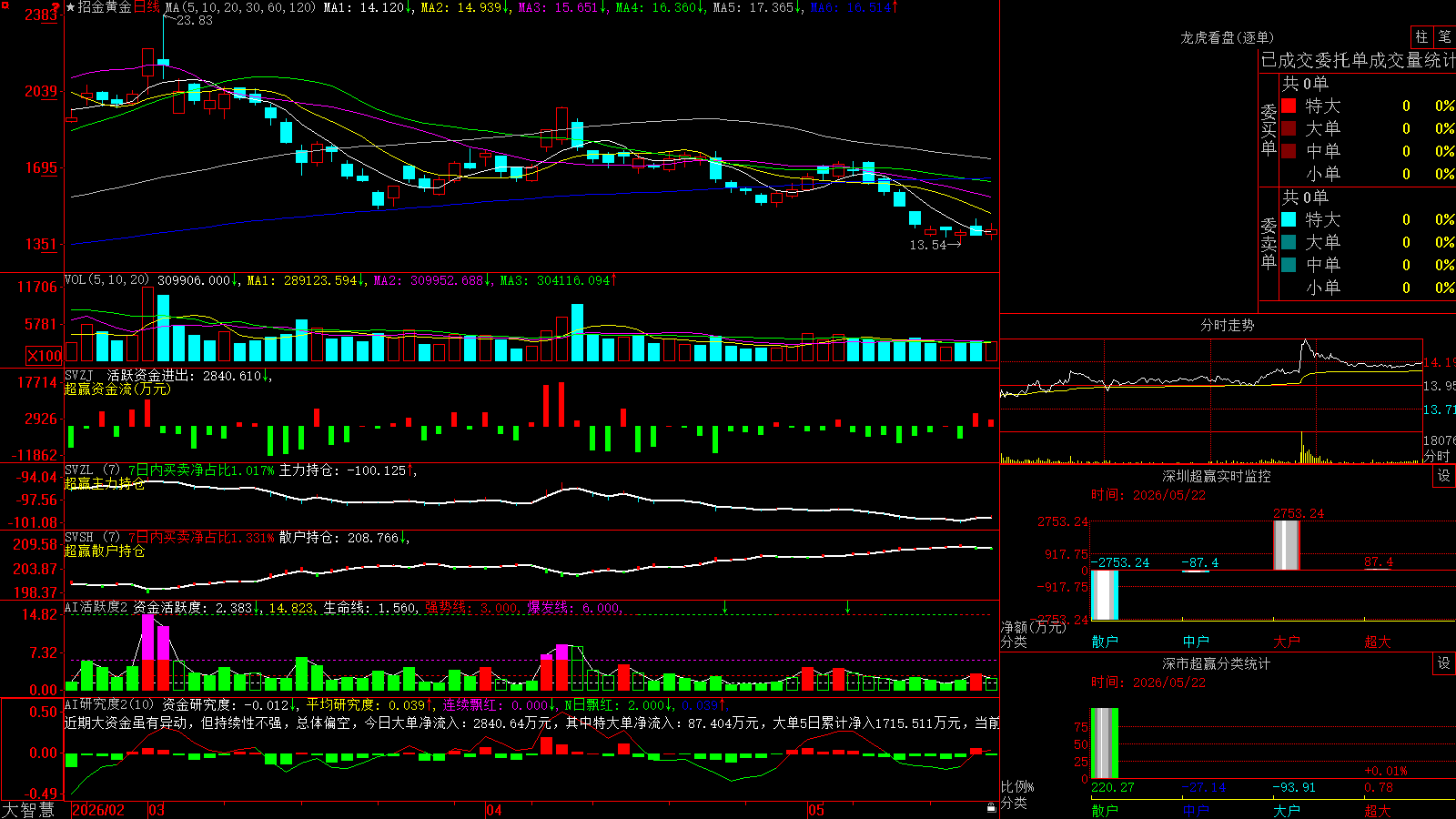This screenshot has width=1456, height=819.
Task: Click the 委卖单 vertical label
Action: pos(1269,243)
